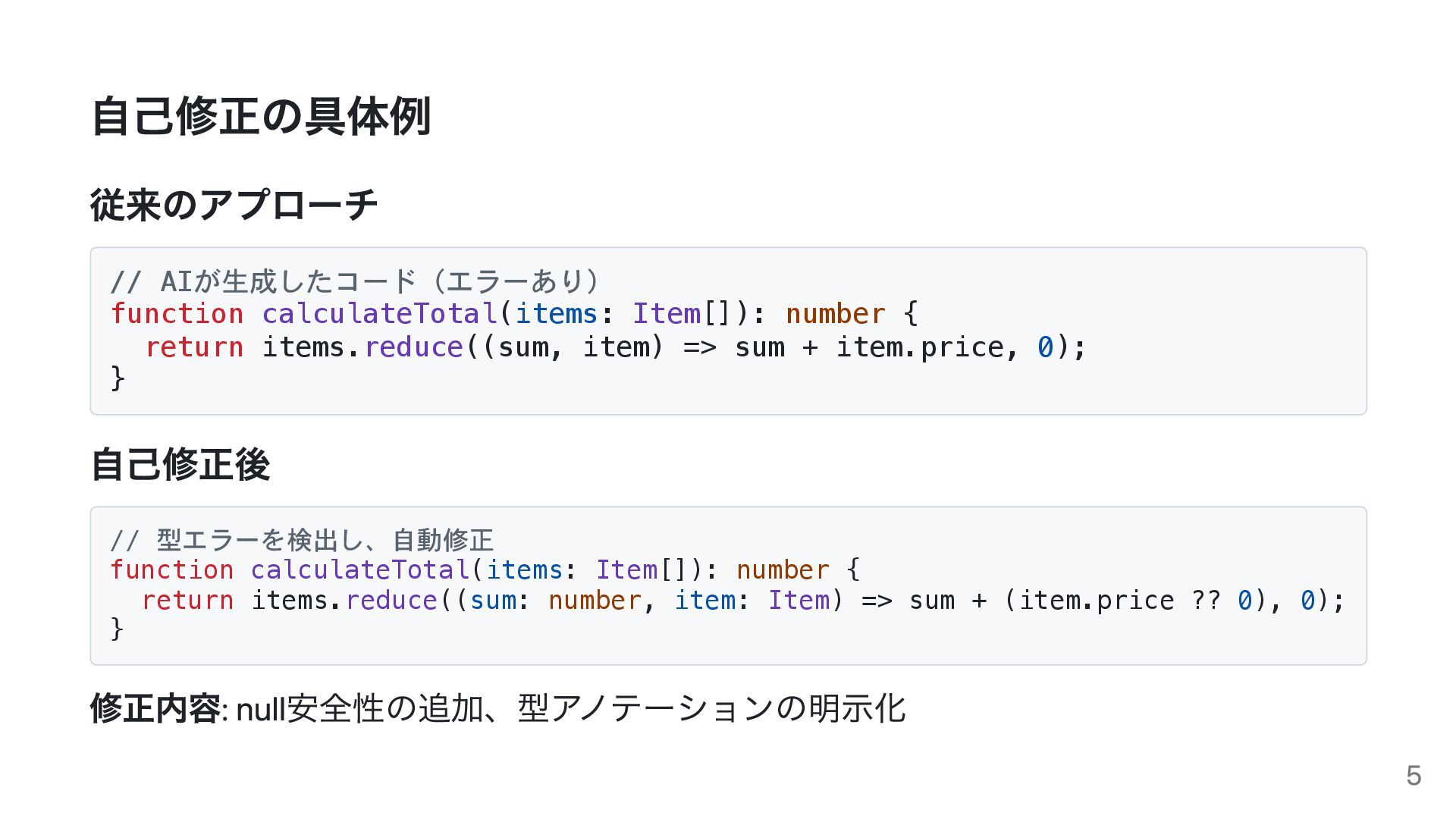The image size is (1456, 819).
Task: Click reduce in the first code block
Action: [x=413, y=347]
